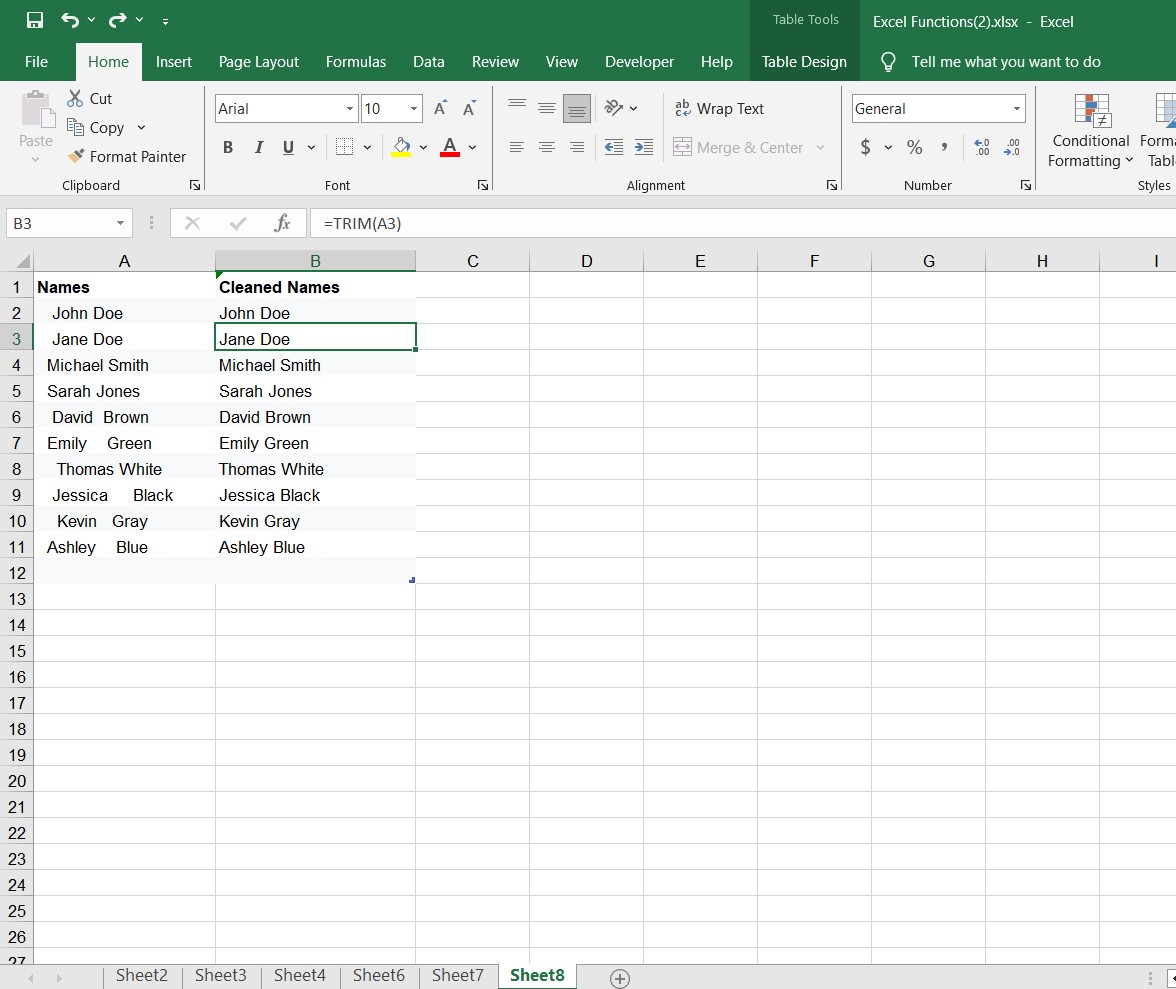The height and width of the screenshot is (989, 1176).
Task: Apply Percent Style
Action: (x=914, y=147)
